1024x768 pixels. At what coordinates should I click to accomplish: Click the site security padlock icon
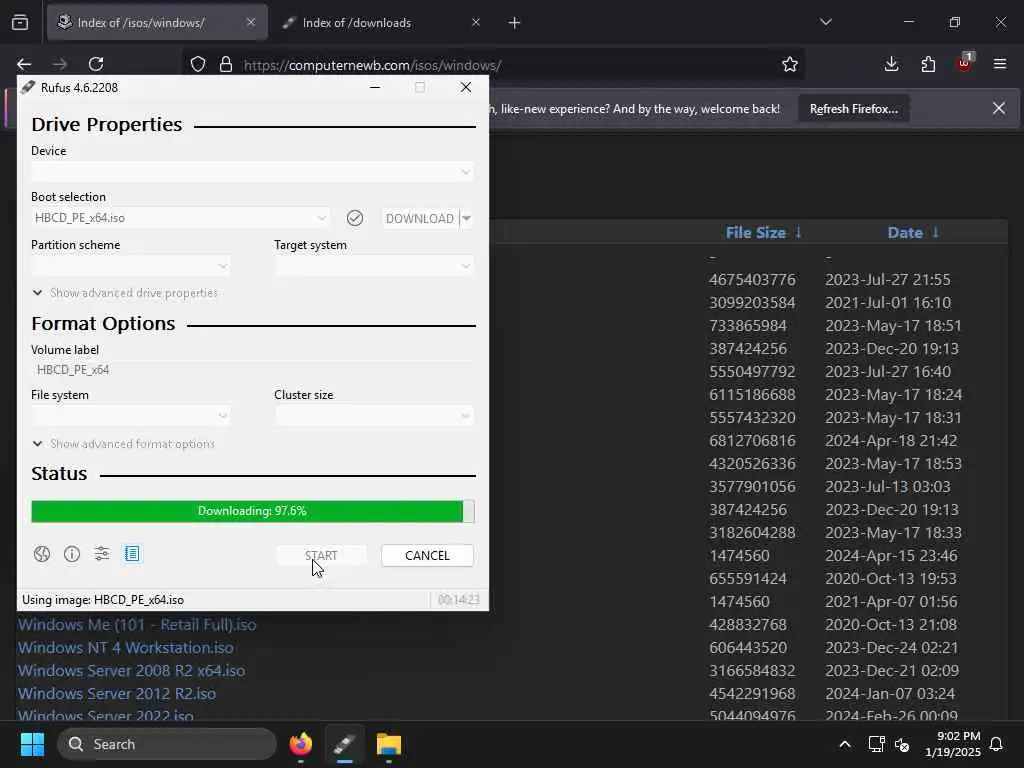[x=226, y=64]
